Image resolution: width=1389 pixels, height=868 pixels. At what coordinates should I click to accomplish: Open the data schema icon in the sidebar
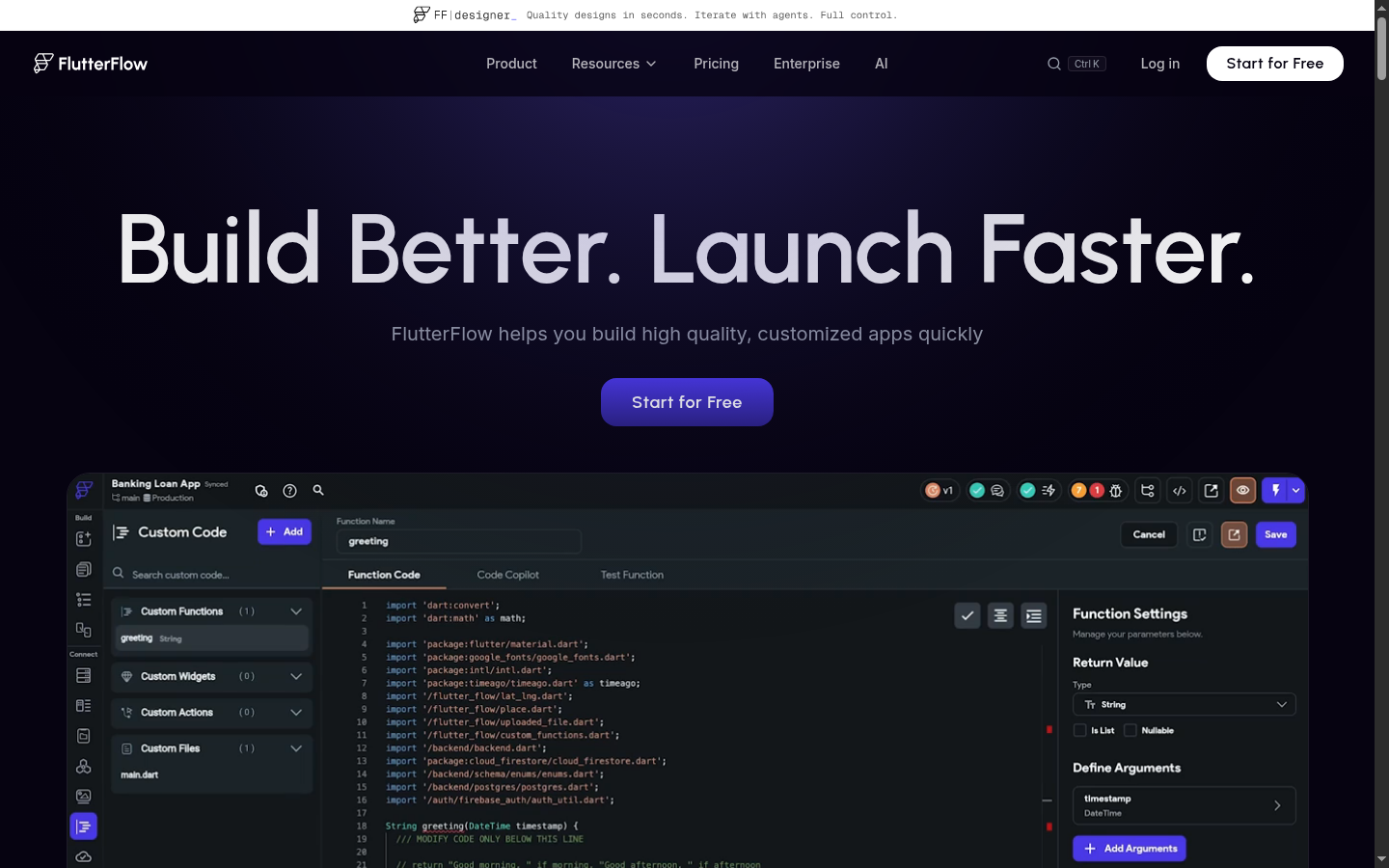tap(84, 706)
